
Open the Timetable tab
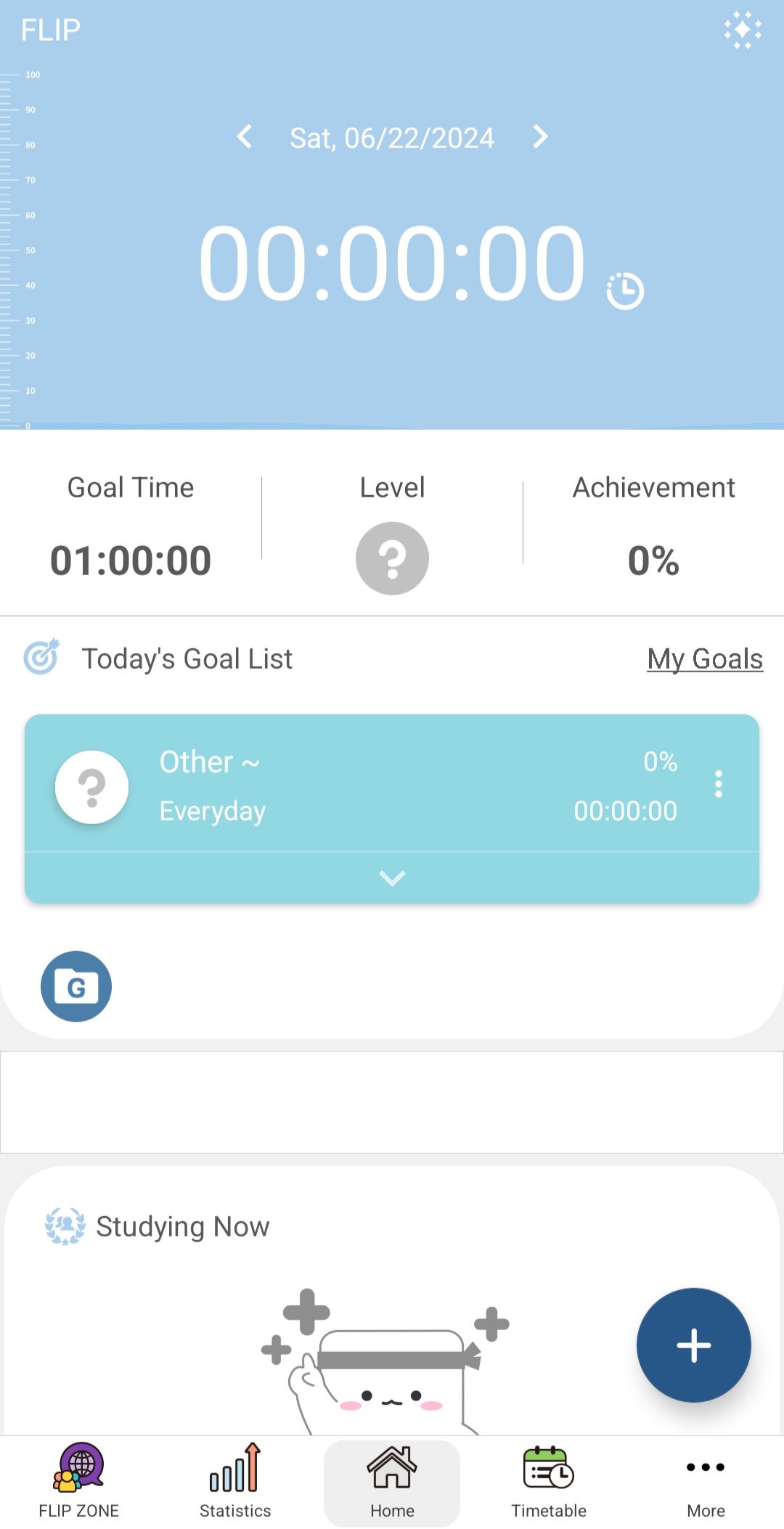tap(549, 1481)
